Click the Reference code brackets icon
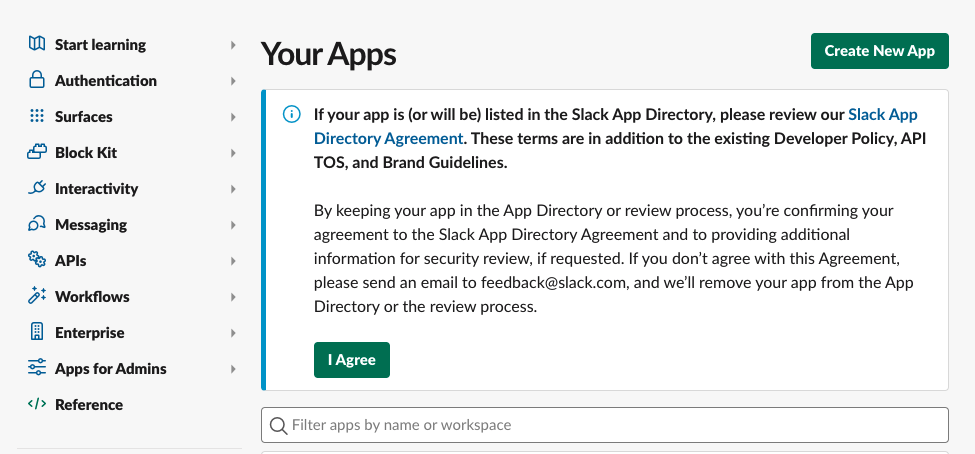 click(x=37, y=404)
